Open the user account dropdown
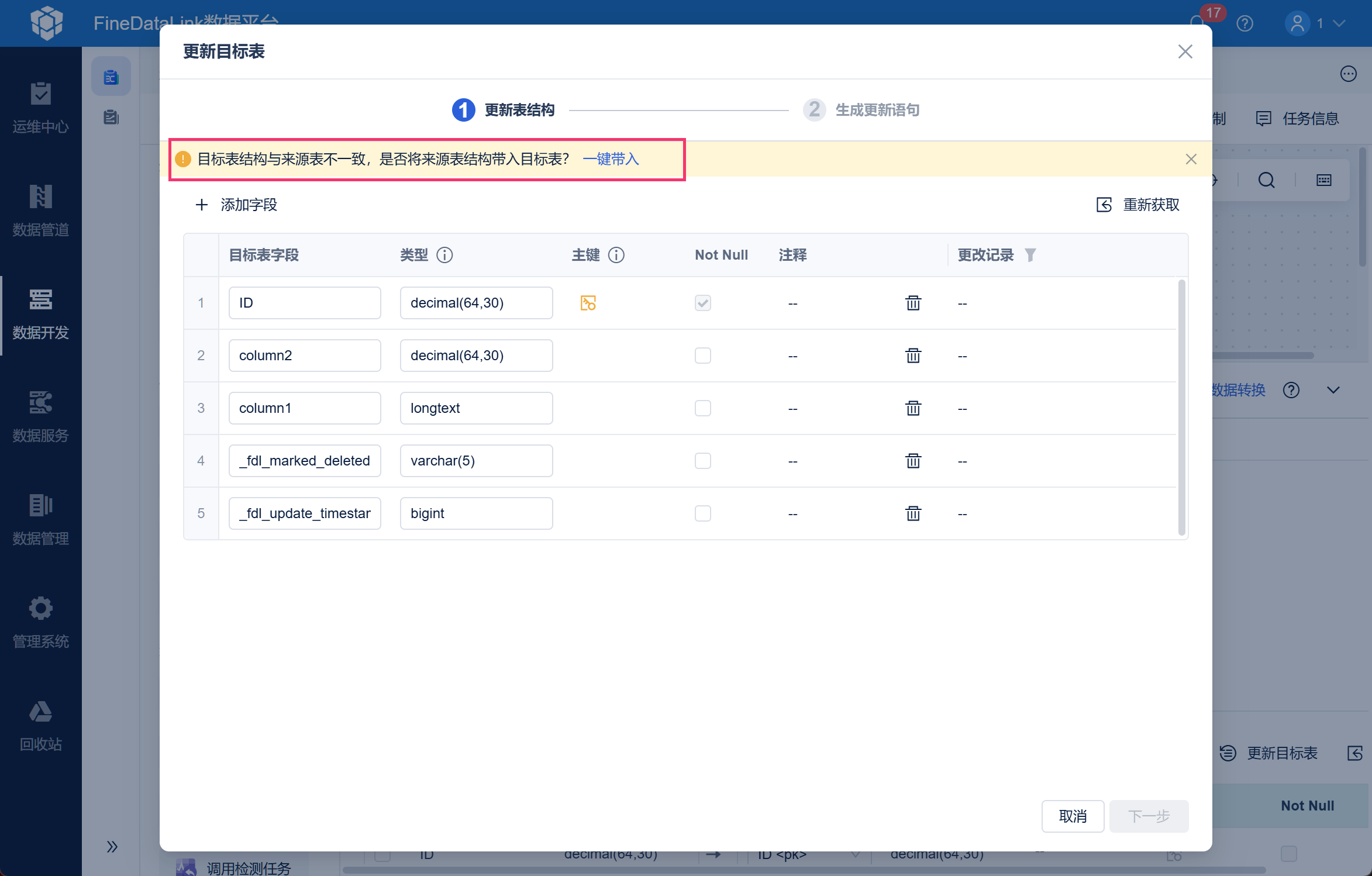 tap(1316, 23)
